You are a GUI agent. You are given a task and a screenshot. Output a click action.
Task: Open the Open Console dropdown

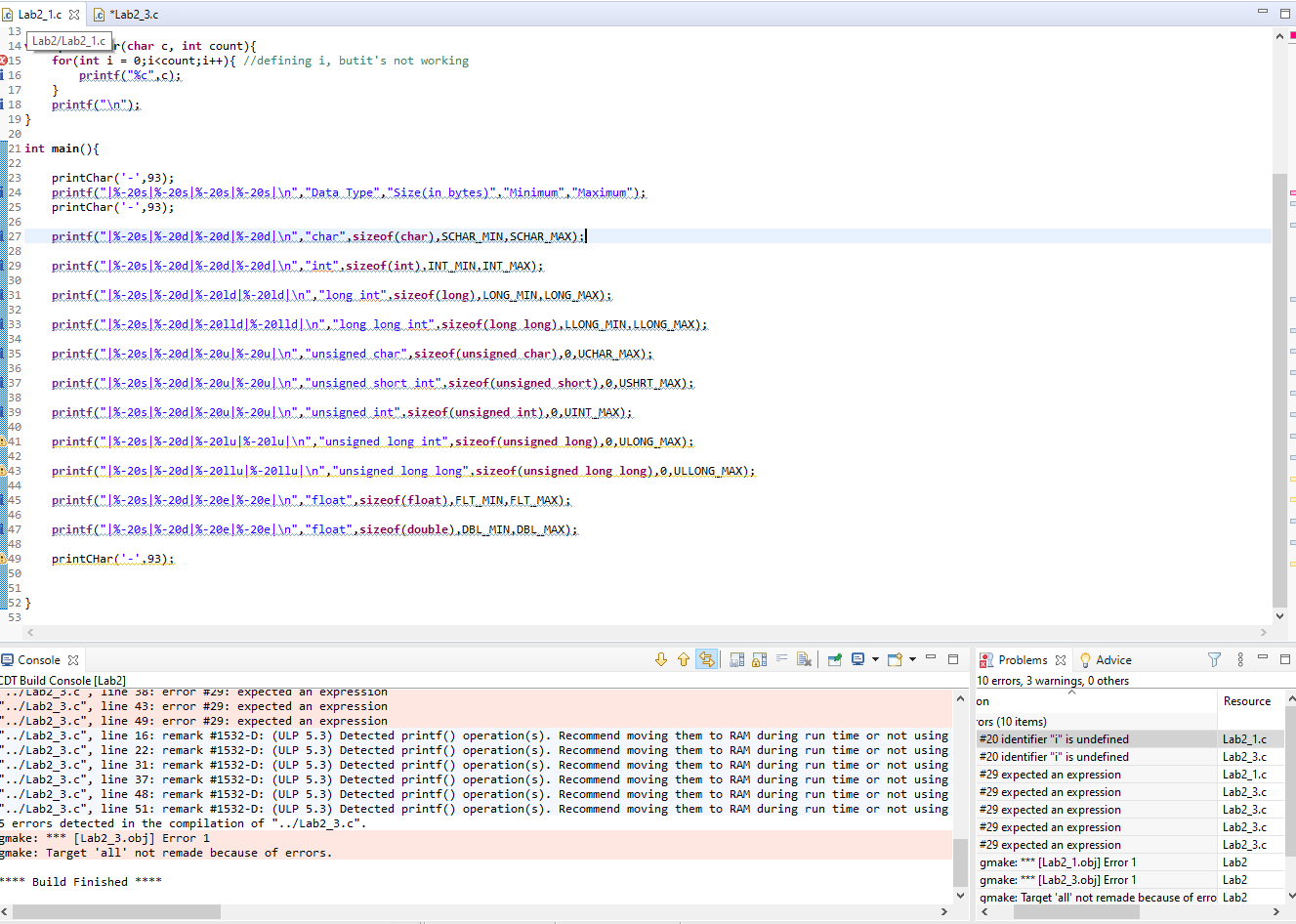coord(911,658)
